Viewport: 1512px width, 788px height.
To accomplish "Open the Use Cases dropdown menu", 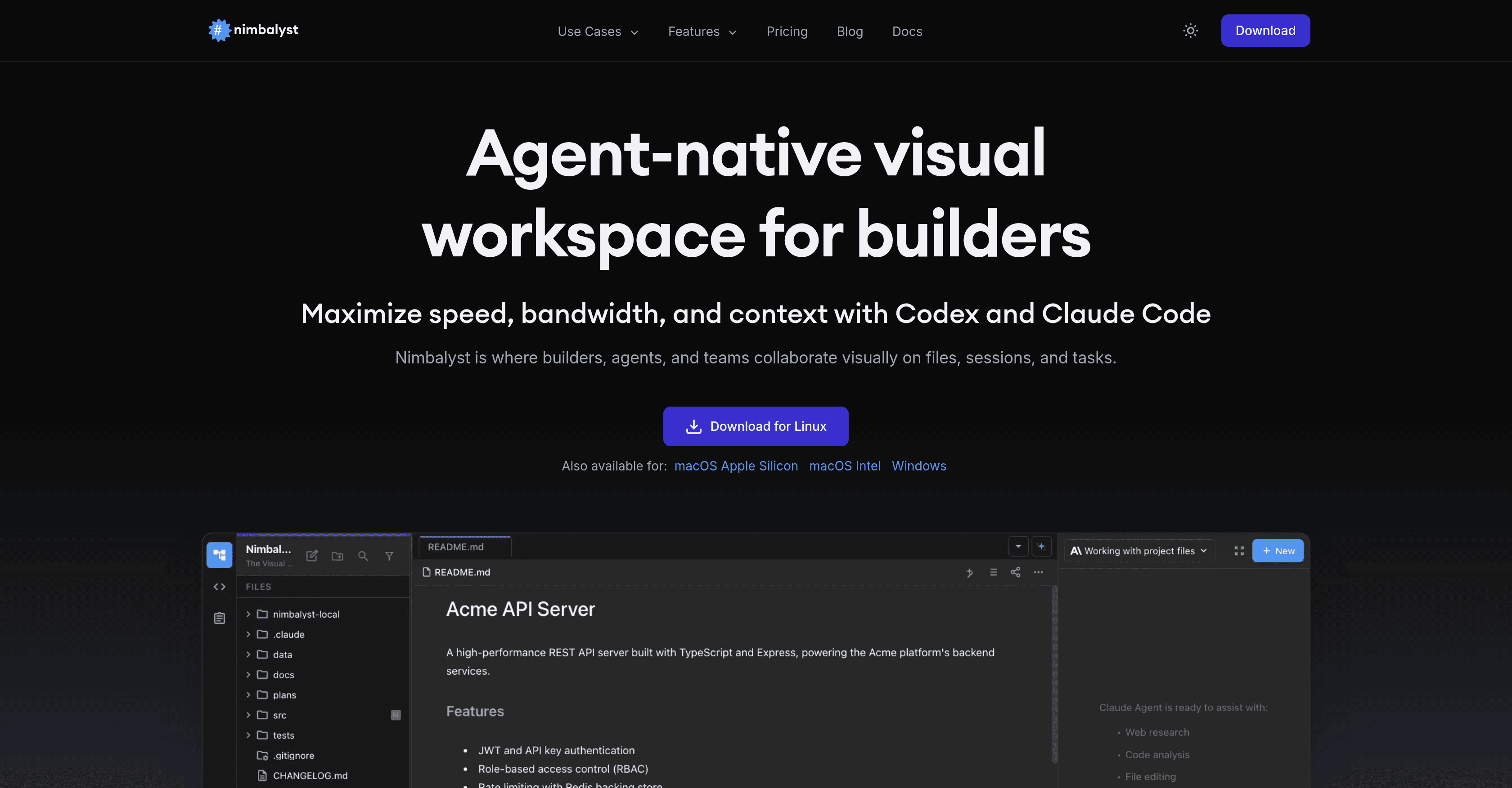I will click(598, 31).
